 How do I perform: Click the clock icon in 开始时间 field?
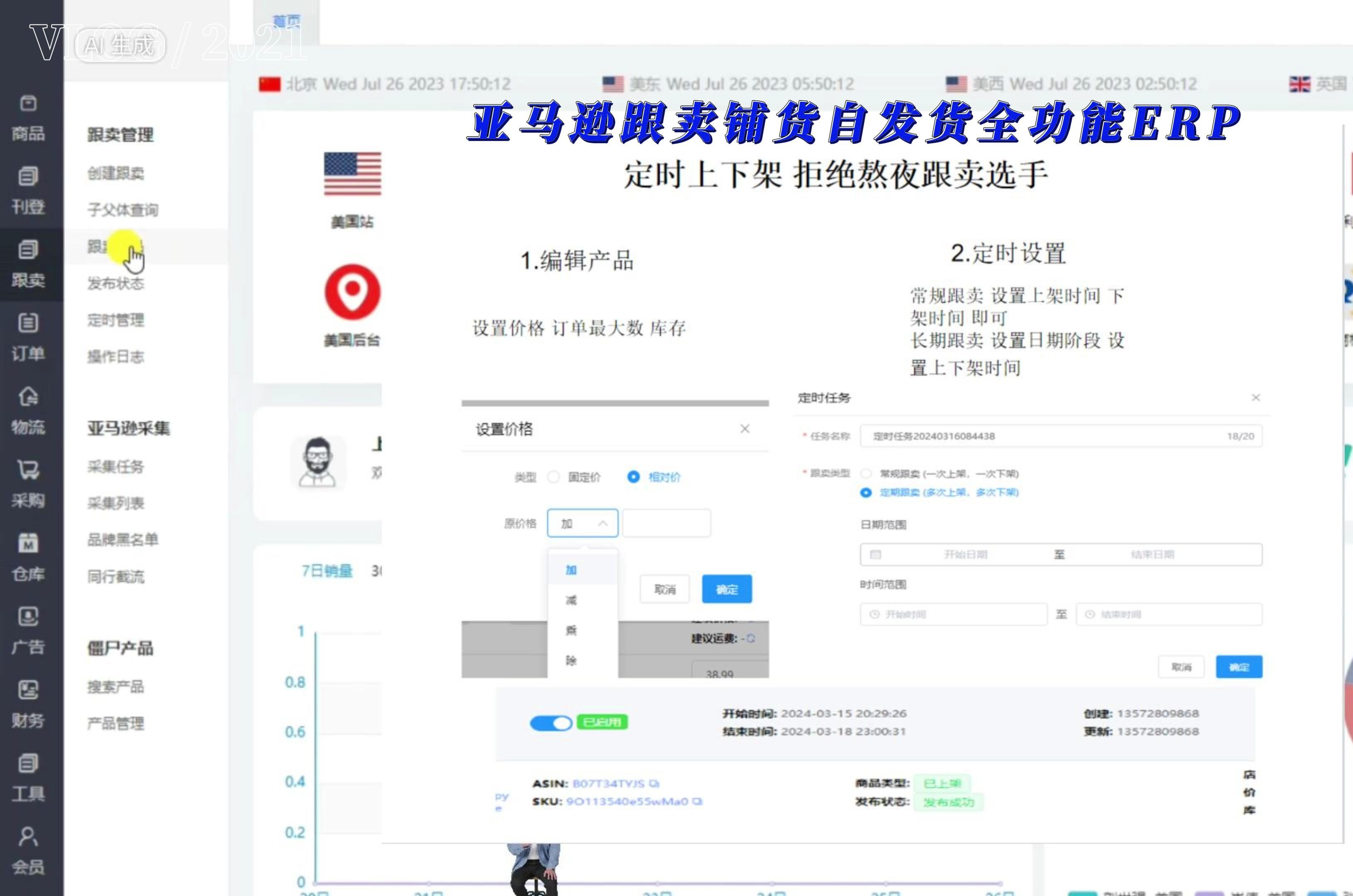tap(874, 614)
